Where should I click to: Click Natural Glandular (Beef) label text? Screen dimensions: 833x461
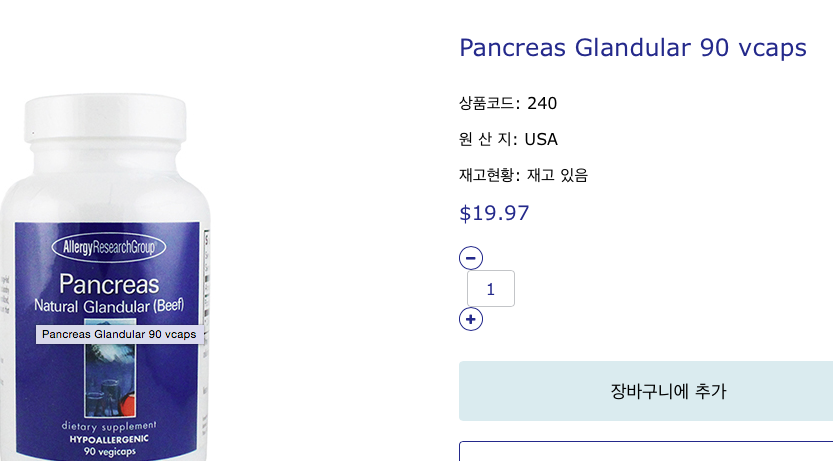tap(108, 304)
